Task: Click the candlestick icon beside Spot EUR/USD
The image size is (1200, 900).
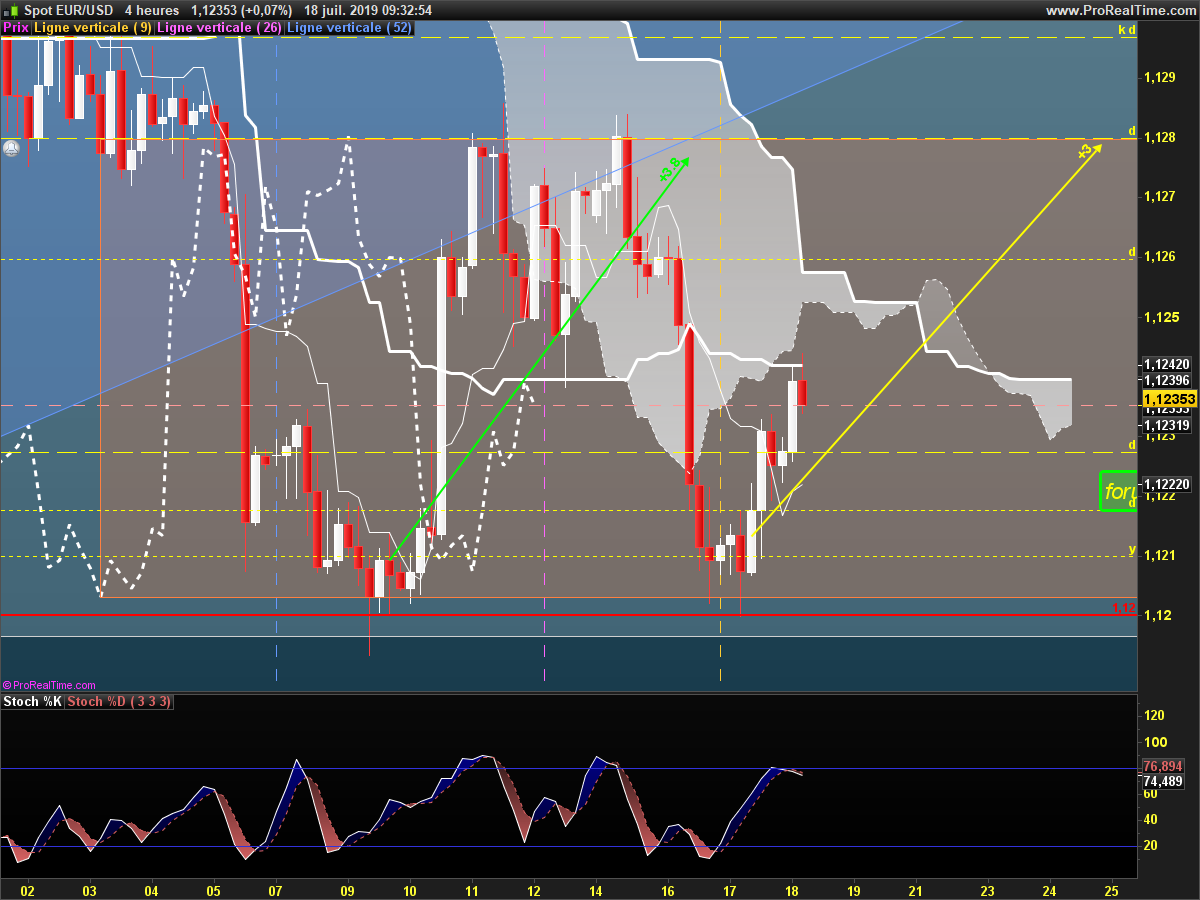Action: 12,10
